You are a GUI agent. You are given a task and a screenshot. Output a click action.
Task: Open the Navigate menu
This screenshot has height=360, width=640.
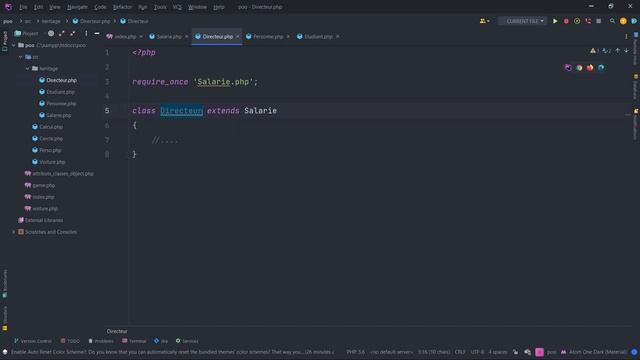pyautogui.click(x=77, y=7)
